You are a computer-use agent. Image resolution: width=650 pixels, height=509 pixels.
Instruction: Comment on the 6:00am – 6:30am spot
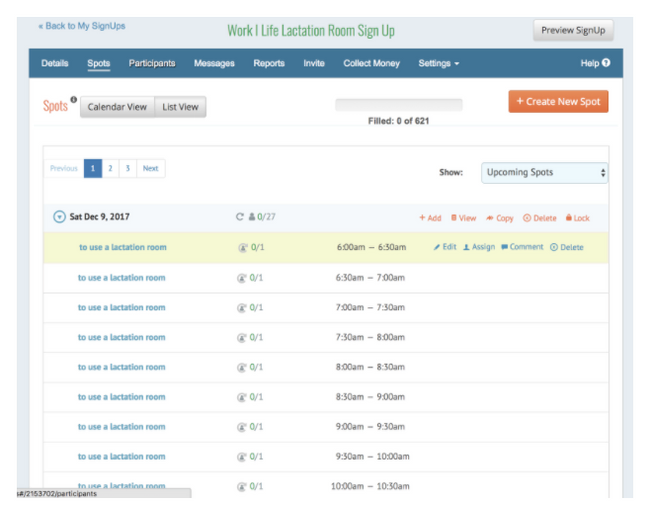(522, 247)
